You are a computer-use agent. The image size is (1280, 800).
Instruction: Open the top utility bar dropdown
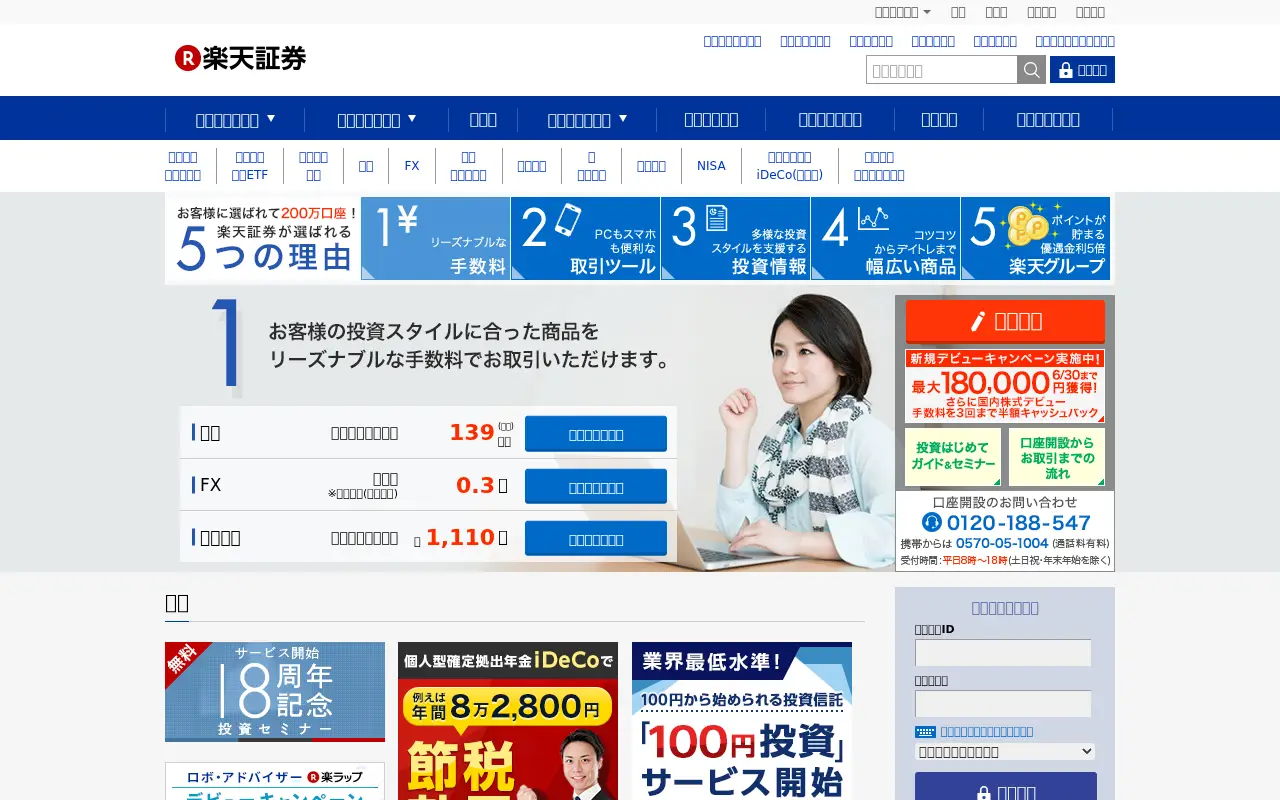click(902, 12)
